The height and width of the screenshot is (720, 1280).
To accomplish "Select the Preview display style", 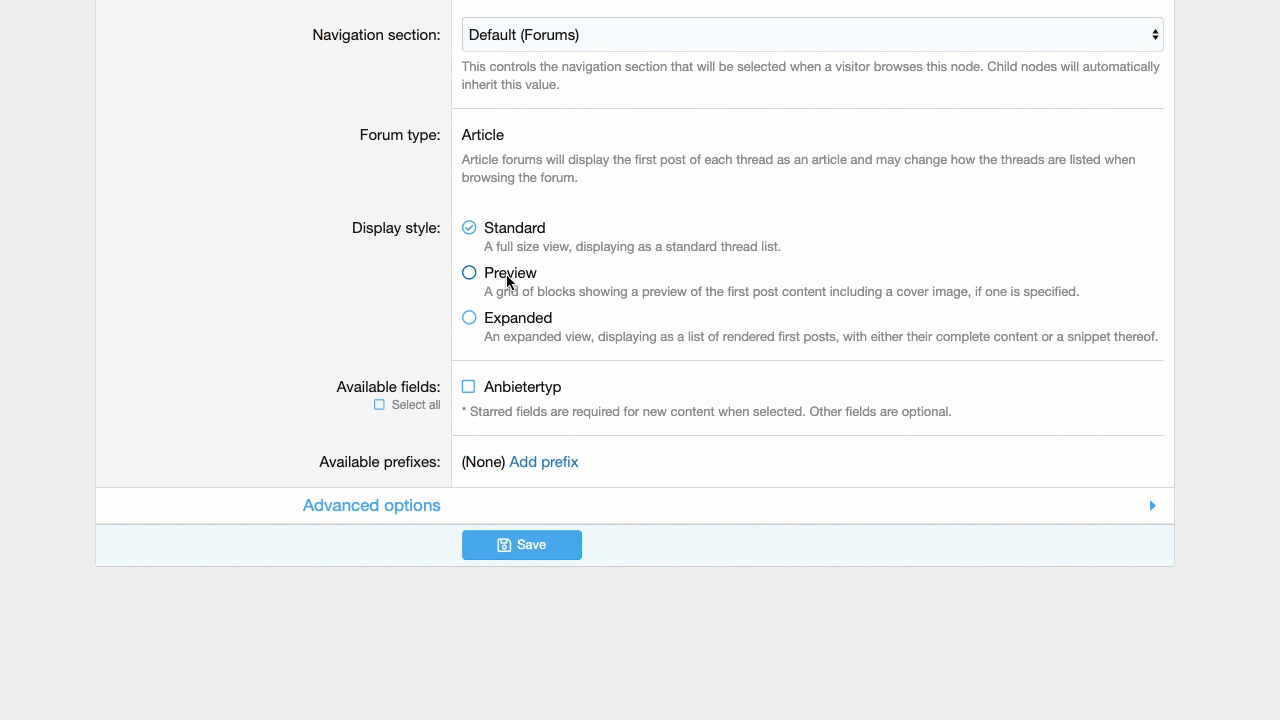I will tap(469, 273).
